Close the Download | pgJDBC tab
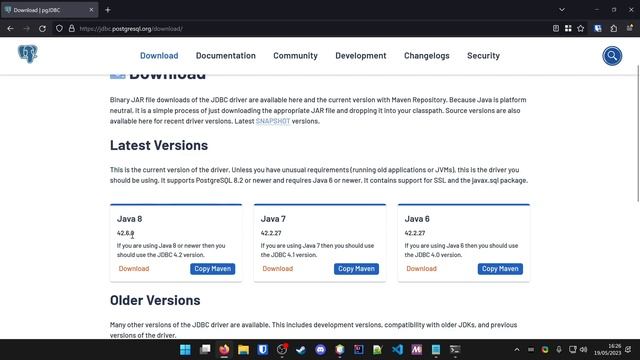This screenshot has height=360, width=640. tap(91, 10)
